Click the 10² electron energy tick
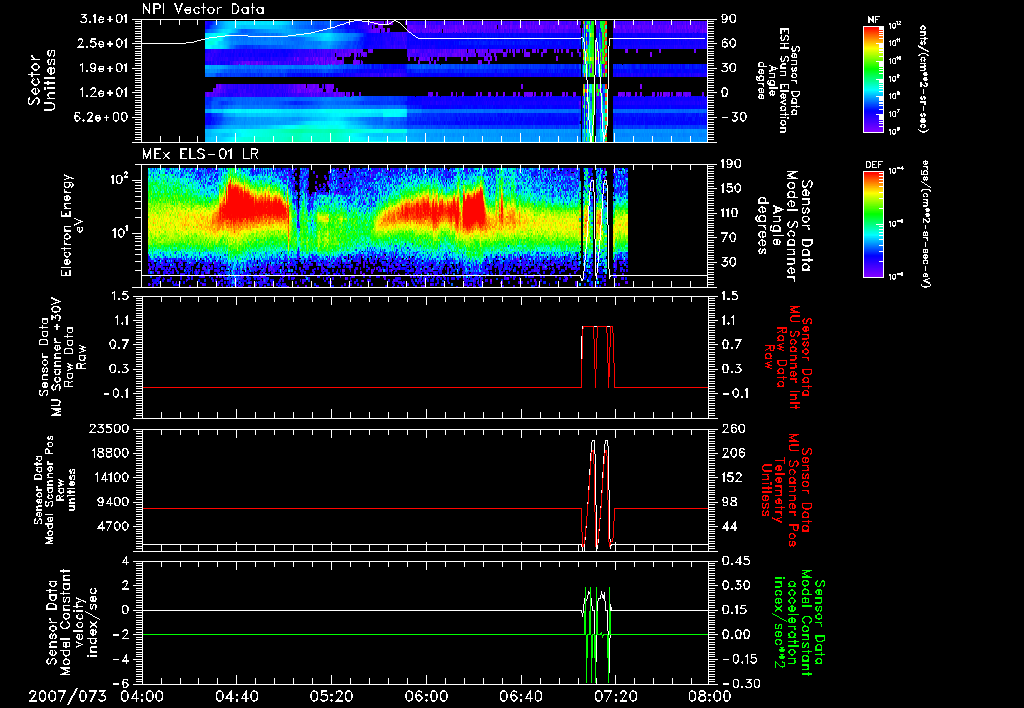 pyautogui.click(x=120, y=179)
